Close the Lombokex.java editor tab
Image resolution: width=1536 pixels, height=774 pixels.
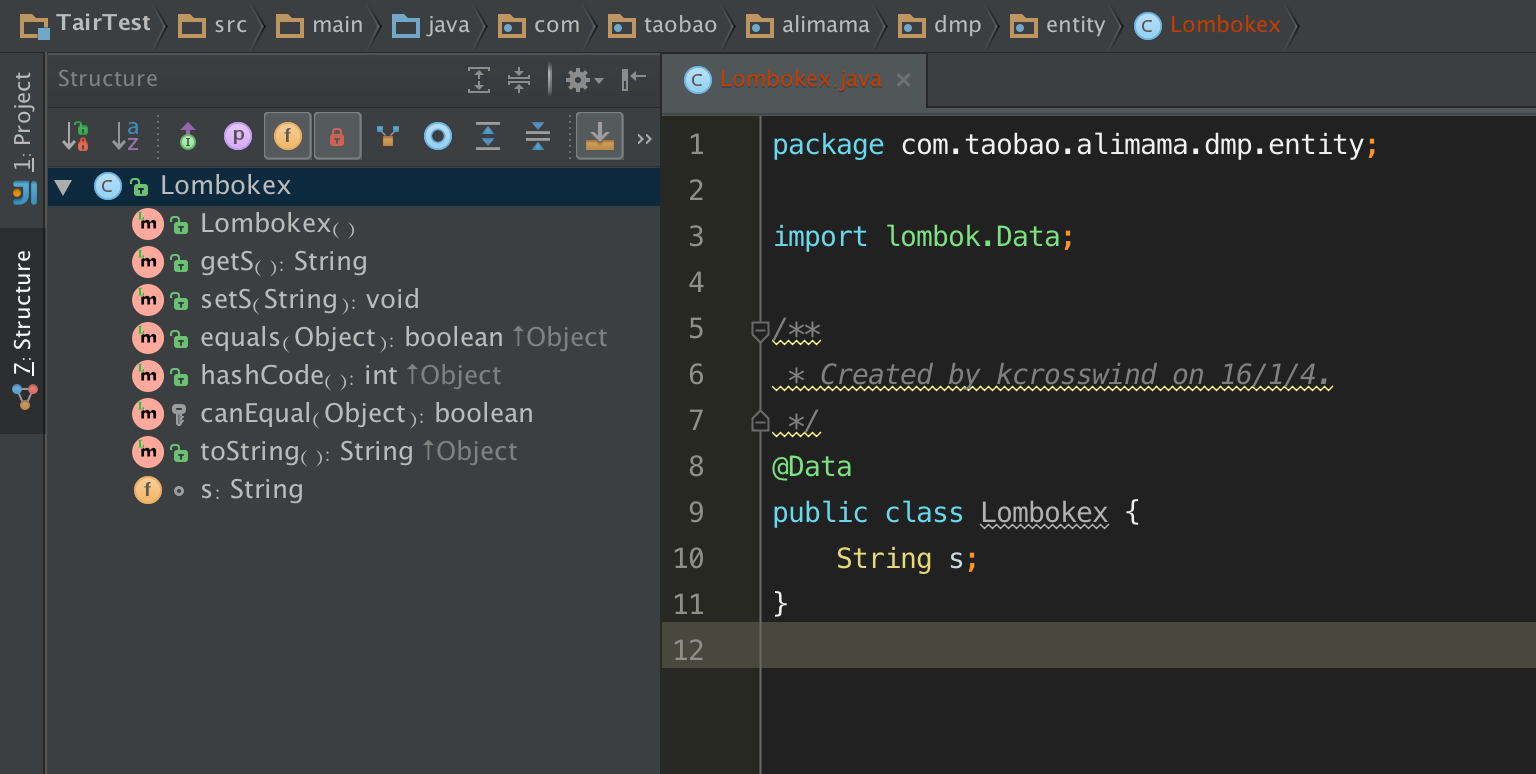click(903, 80)
